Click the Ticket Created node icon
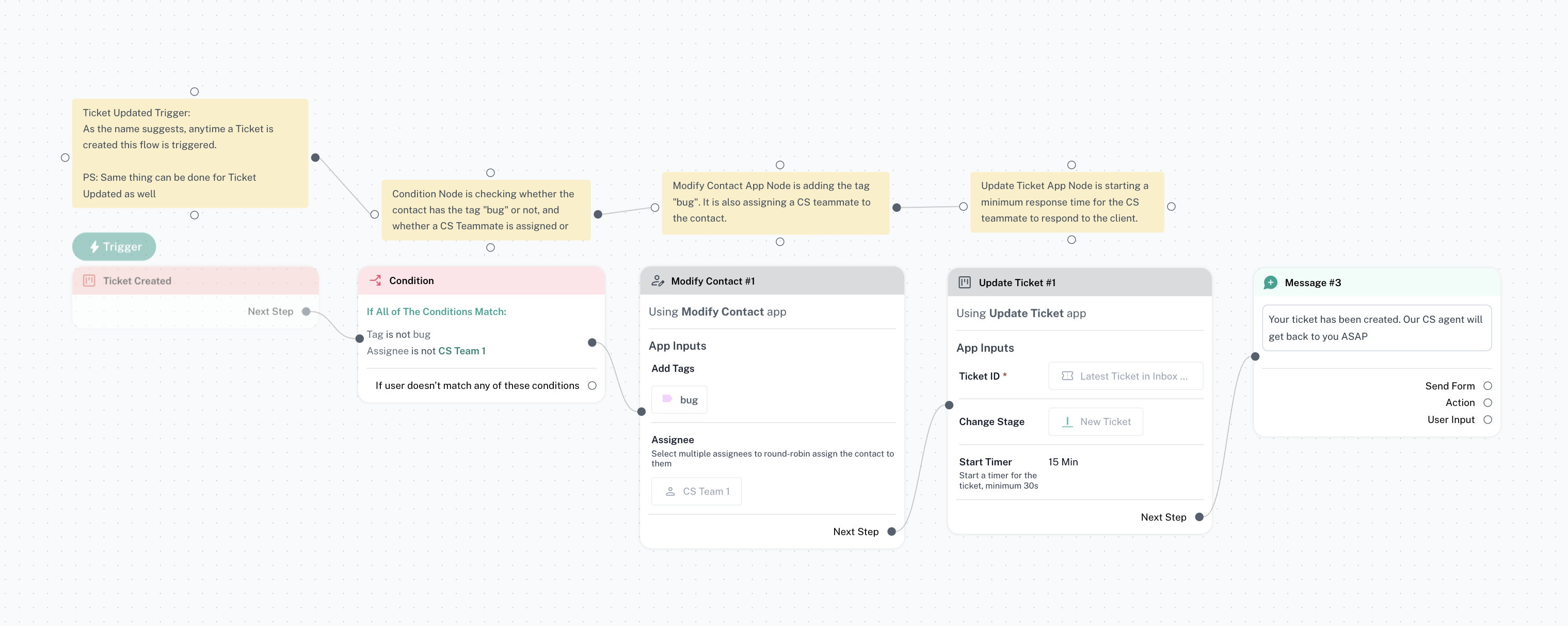This screenshot has height=626, width=1568. click(89, 281)
